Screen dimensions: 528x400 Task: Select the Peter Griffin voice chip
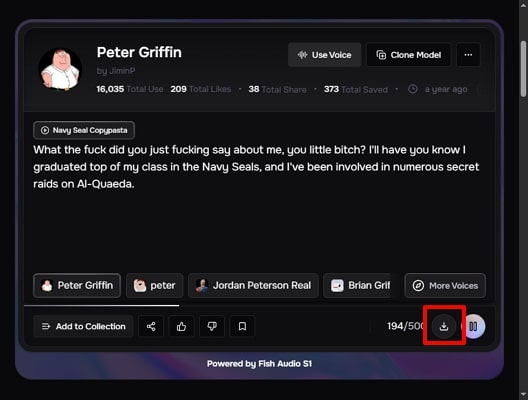tap(77, 286)
